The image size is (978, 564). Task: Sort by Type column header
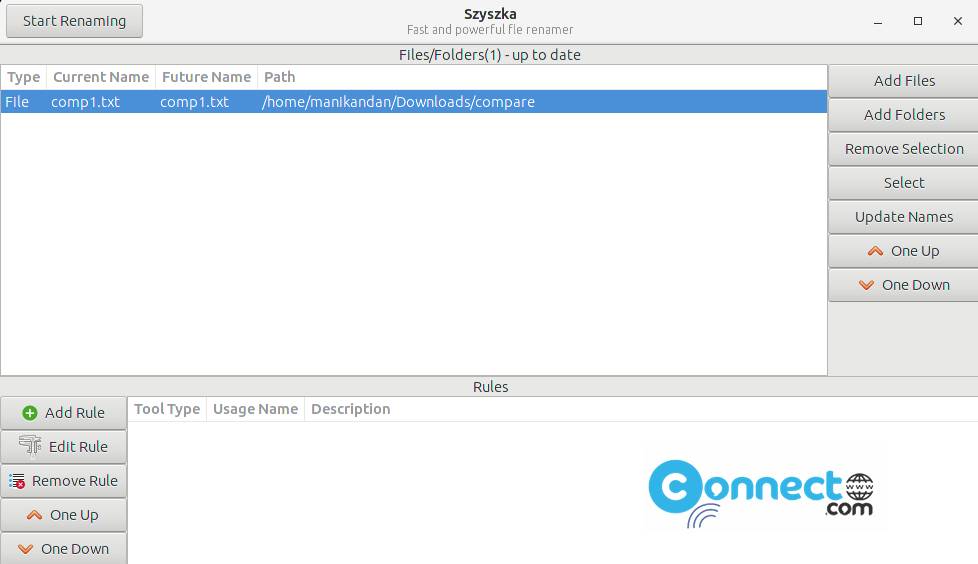pos(24,77)
